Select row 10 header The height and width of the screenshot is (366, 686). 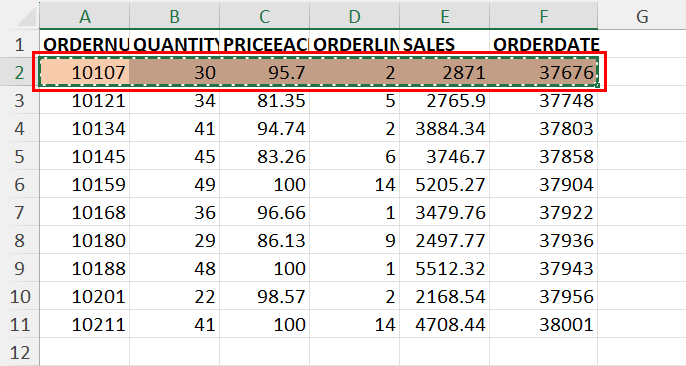pyautogui.click(x=19, y=296)
